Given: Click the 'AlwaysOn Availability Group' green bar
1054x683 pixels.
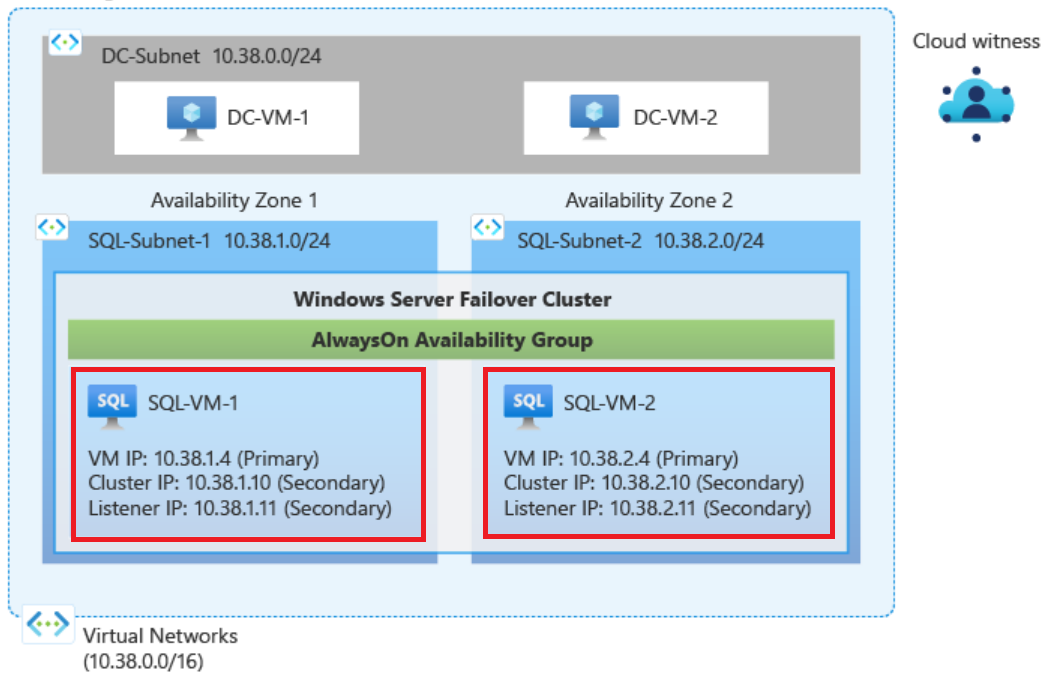Looking at the screenshot, I should 451,339.
